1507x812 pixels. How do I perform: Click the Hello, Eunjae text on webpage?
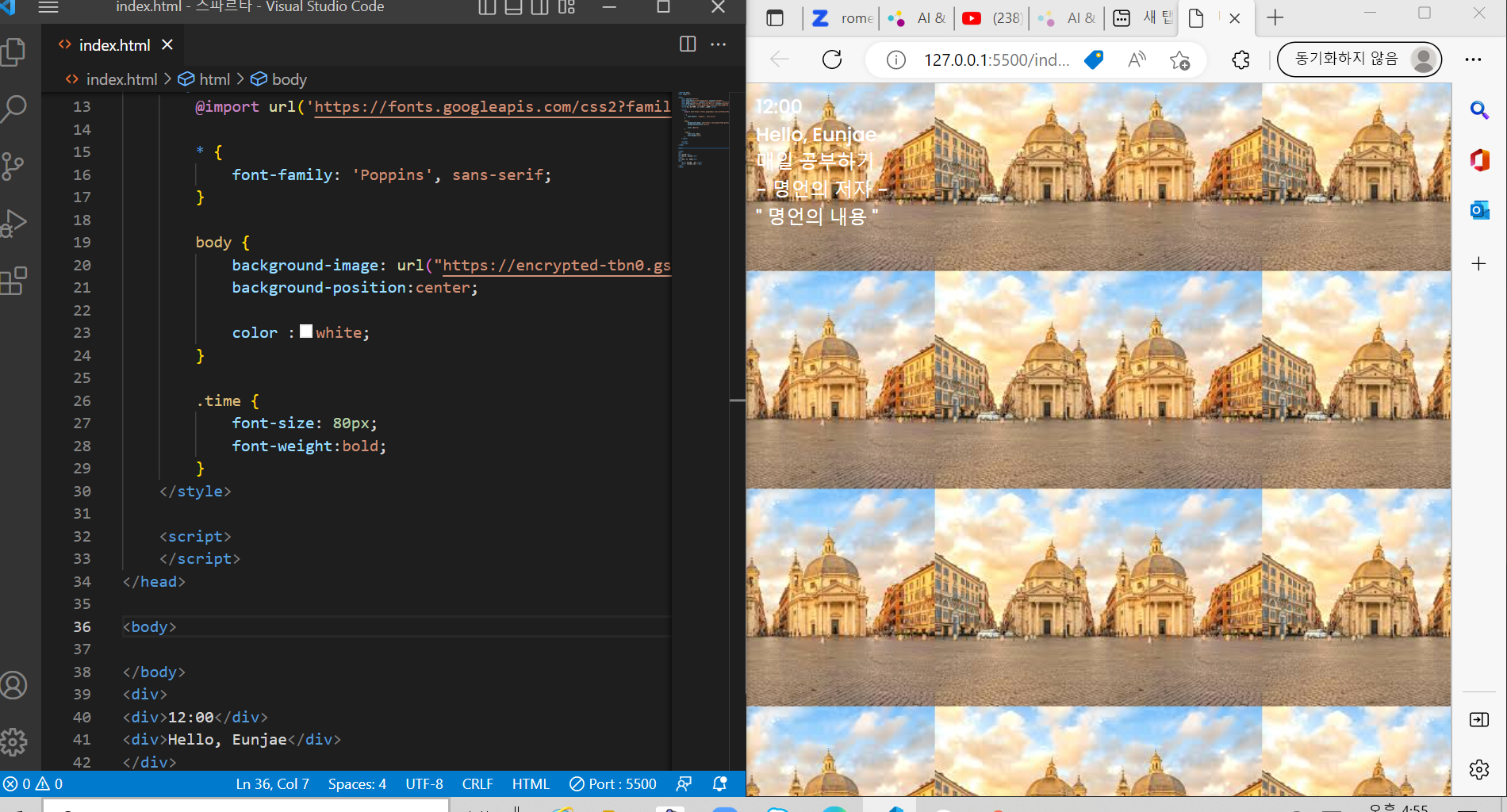816,135
